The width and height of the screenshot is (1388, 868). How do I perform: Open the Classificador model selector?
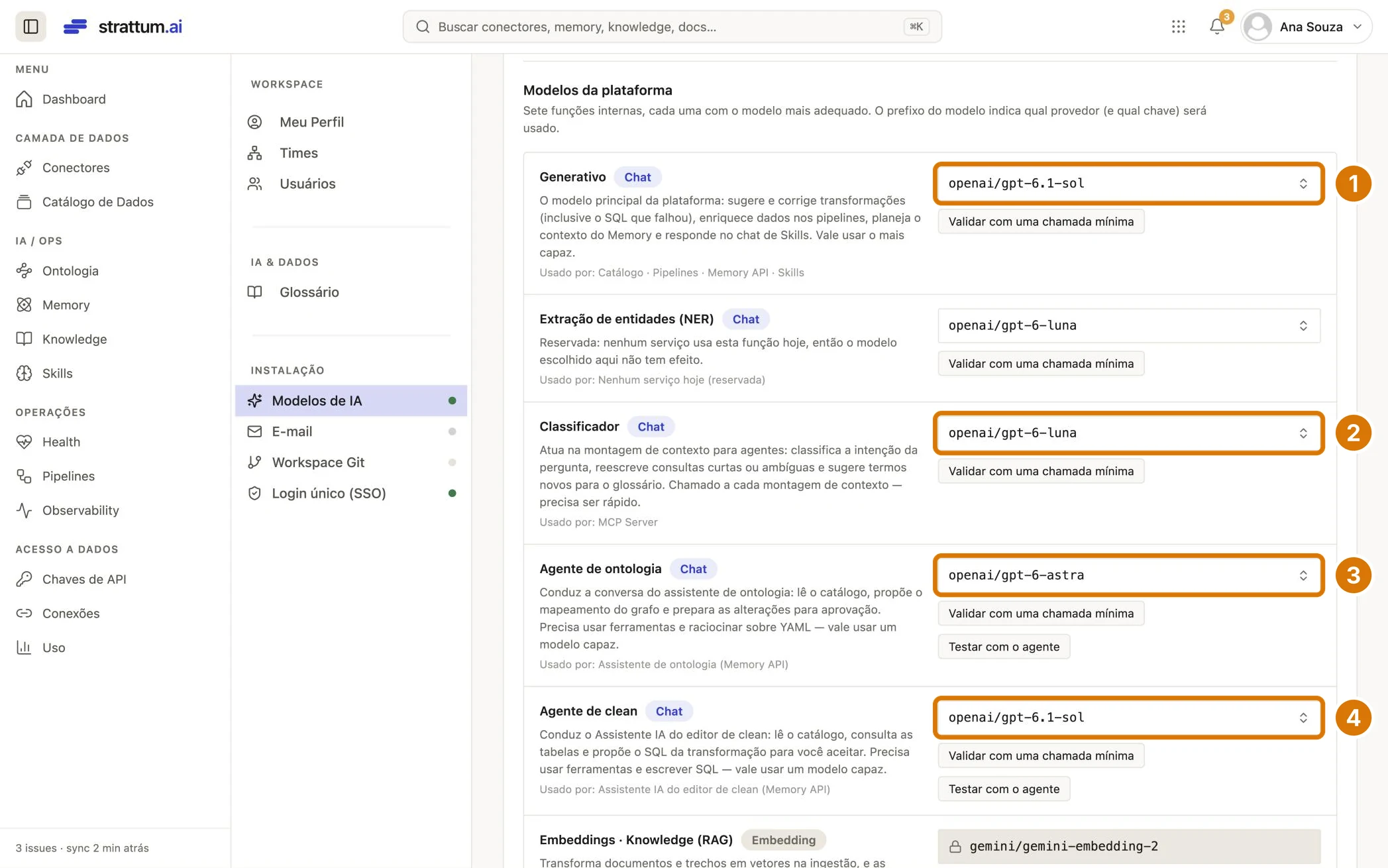pyautogui.click(x=1128, y=433)
